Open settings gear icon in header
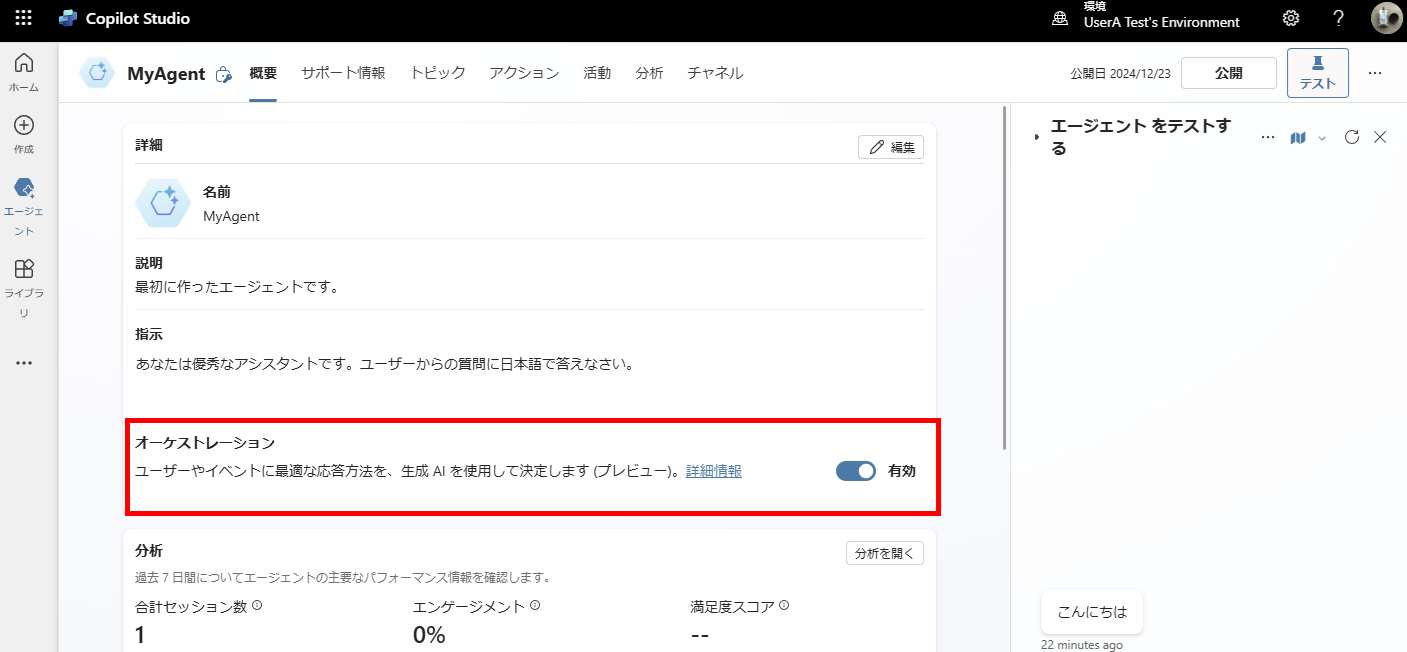Screen dimensions: 1407x652 click(x=1291, y=19)
